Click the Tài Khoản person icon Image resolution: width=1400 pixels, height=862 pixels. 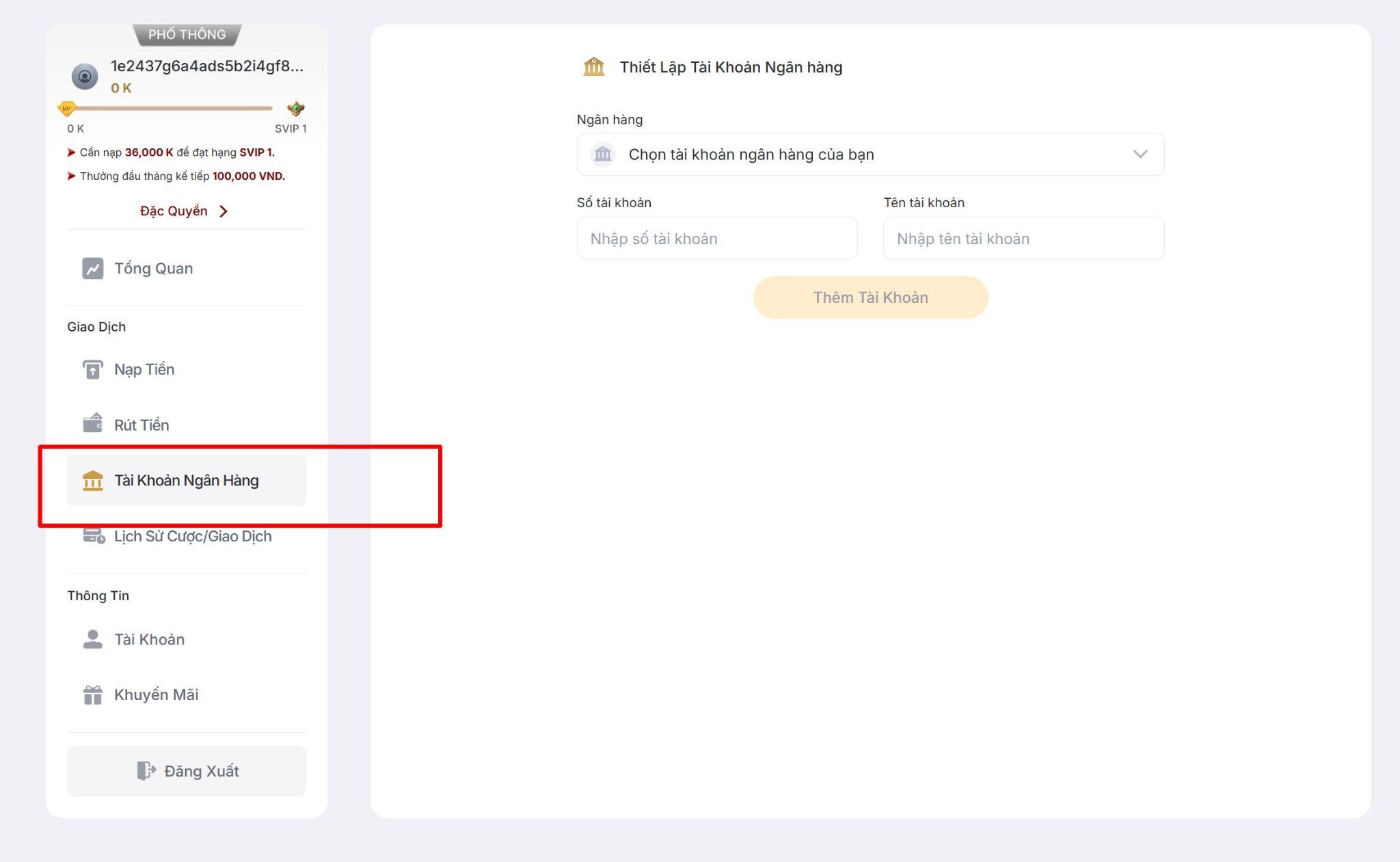coord(93,639)
